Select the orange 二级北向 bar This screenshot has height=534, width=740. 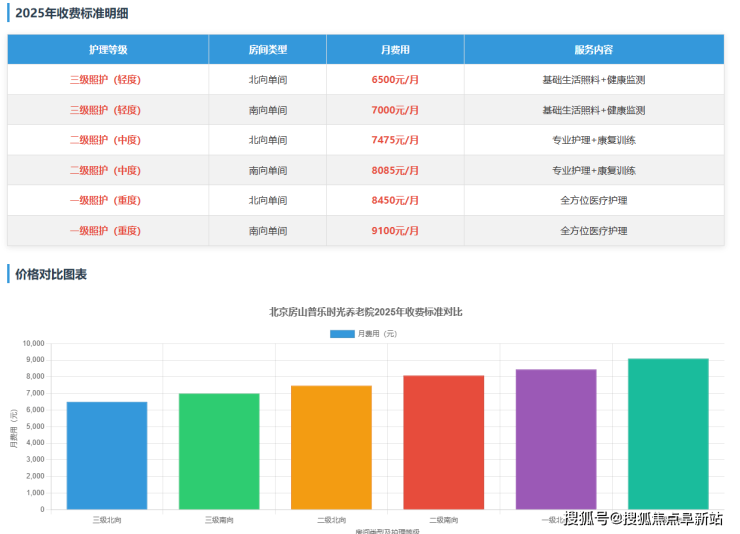pos(331,447)
